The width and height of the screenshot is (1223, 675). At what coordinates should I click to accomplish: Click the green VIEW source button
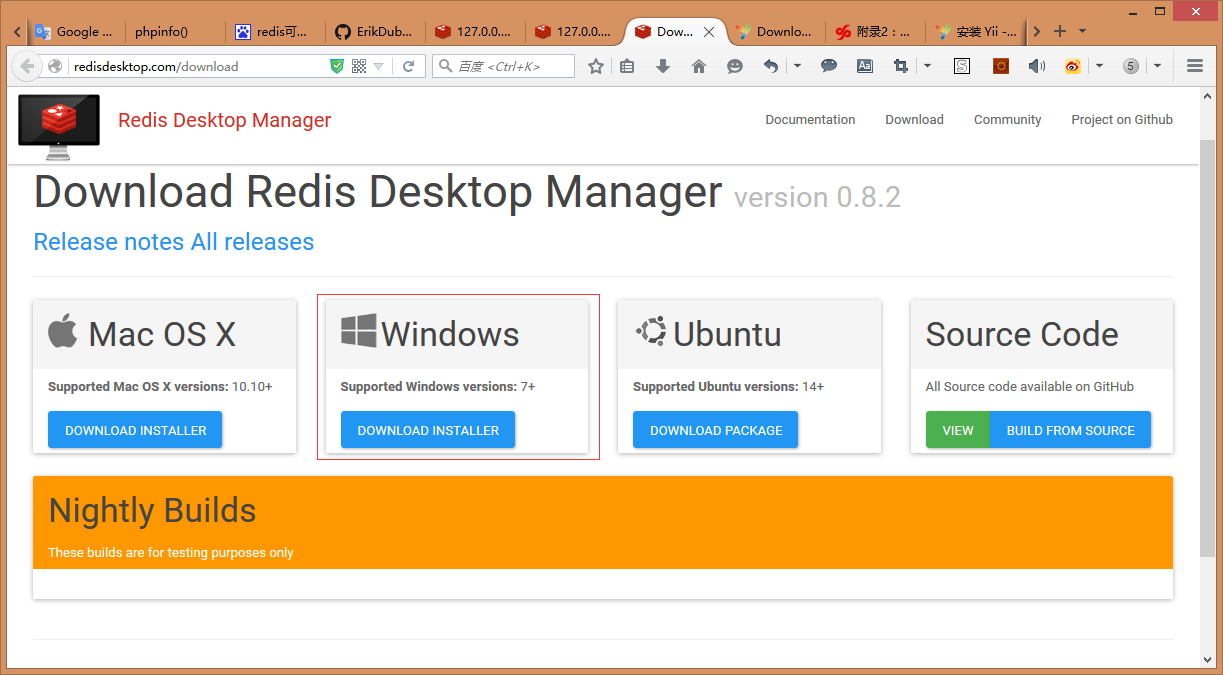(958, 430)
